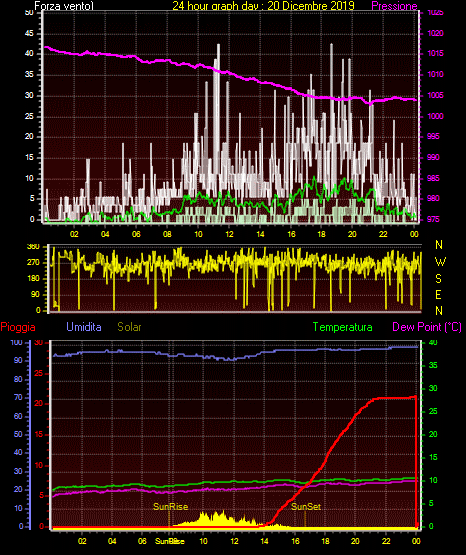Click the blue "50" value on the humidity axis

point(18,434)
